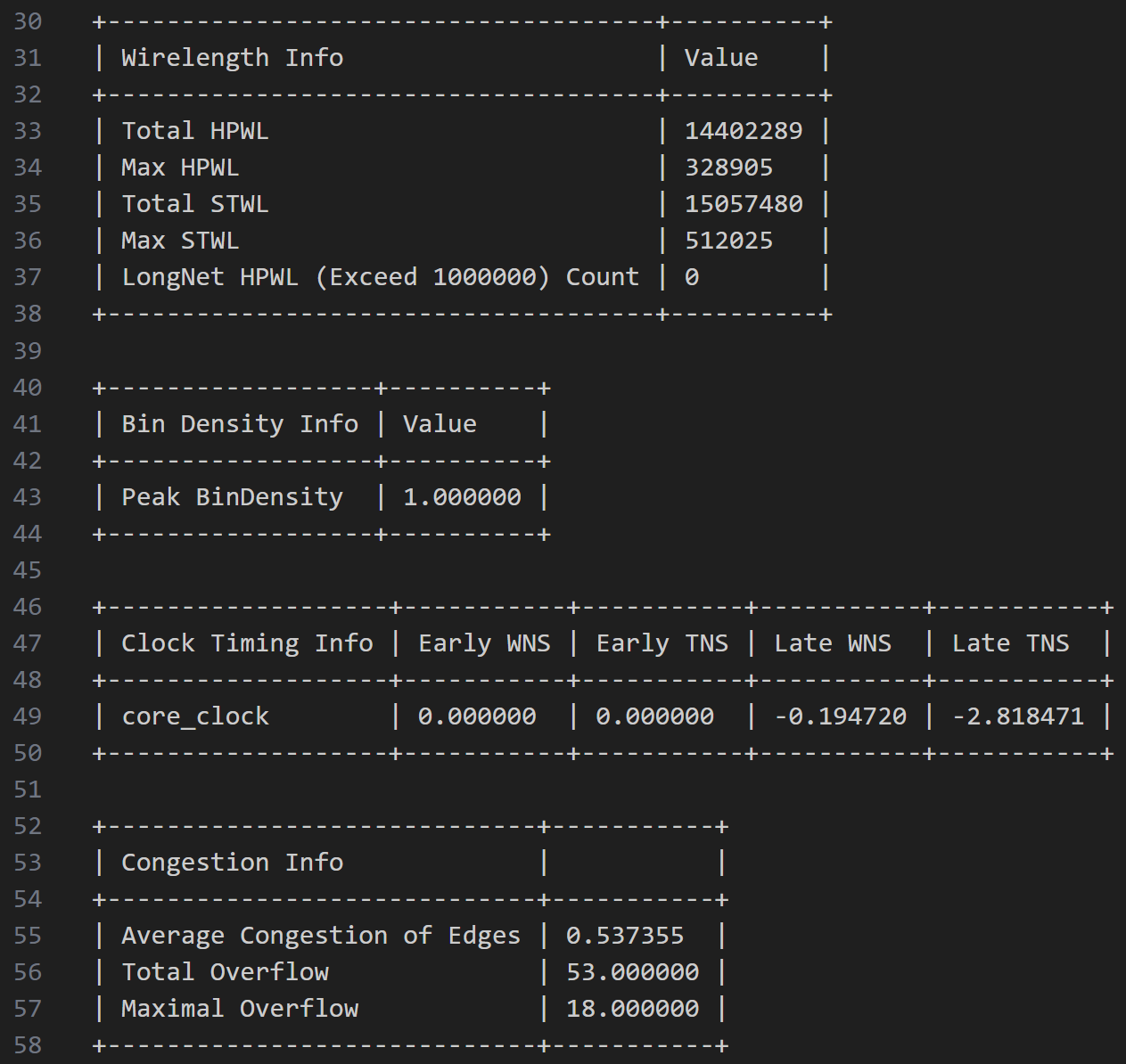The image size is (1126, 1064).
Task: Click the core_clock row label
Action: (194, 716)
